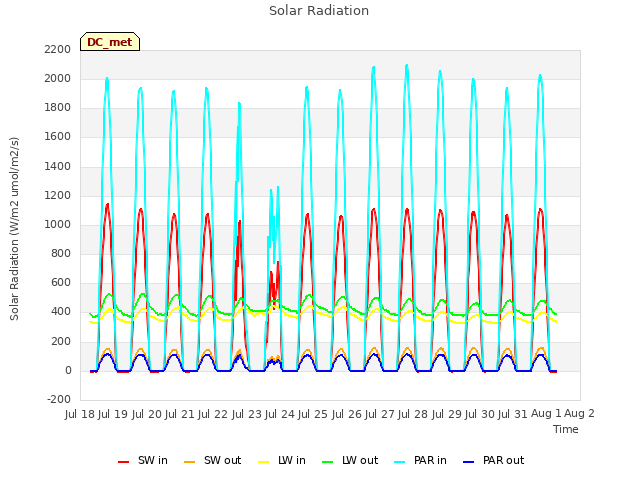Click the Aug 1 x-axis tick label
The width and height of the screenshot is (640, 480).
click(546, 414)
